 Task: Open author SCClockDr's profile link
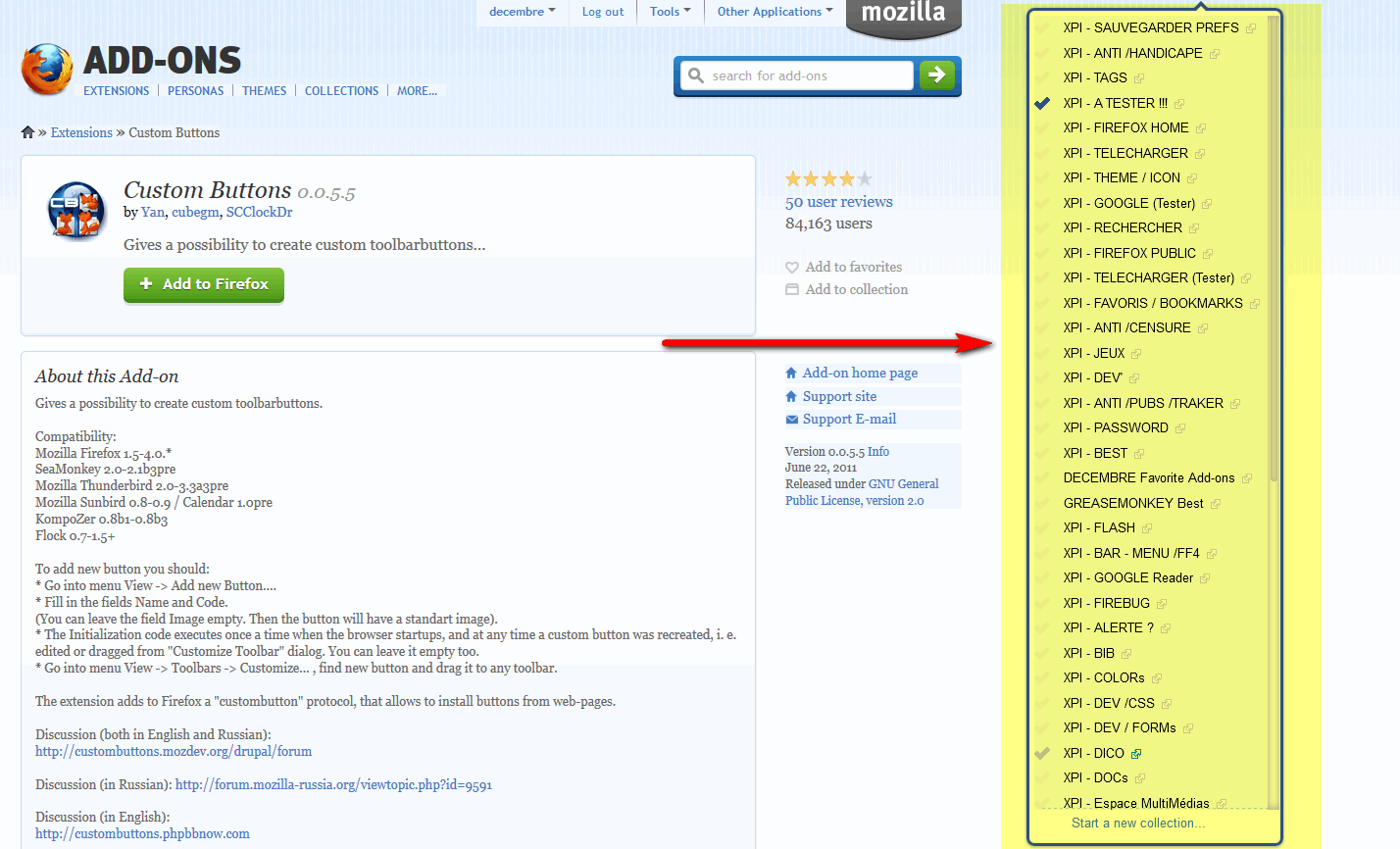click(x=259, y=212)
